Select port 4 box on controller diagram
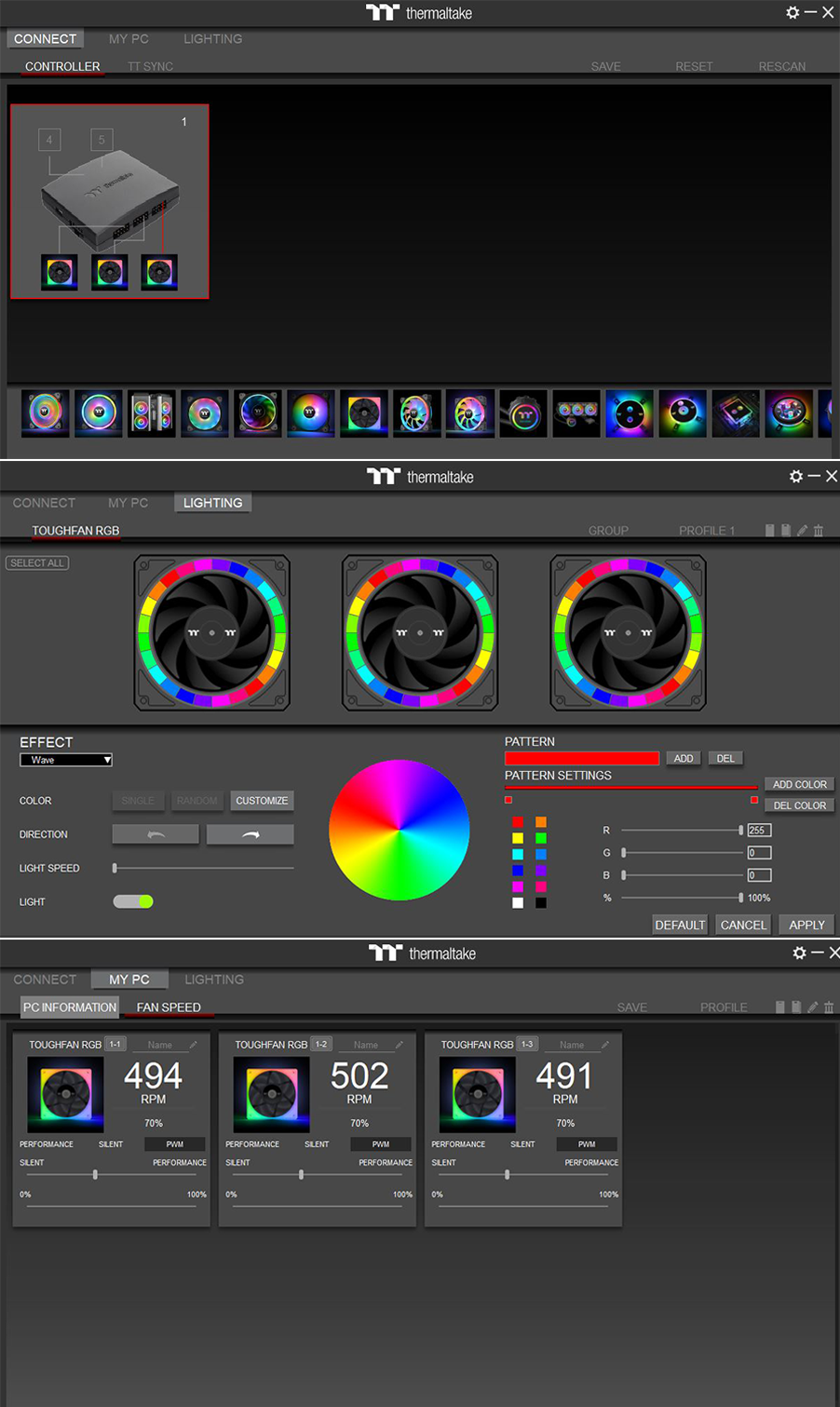 50,140
